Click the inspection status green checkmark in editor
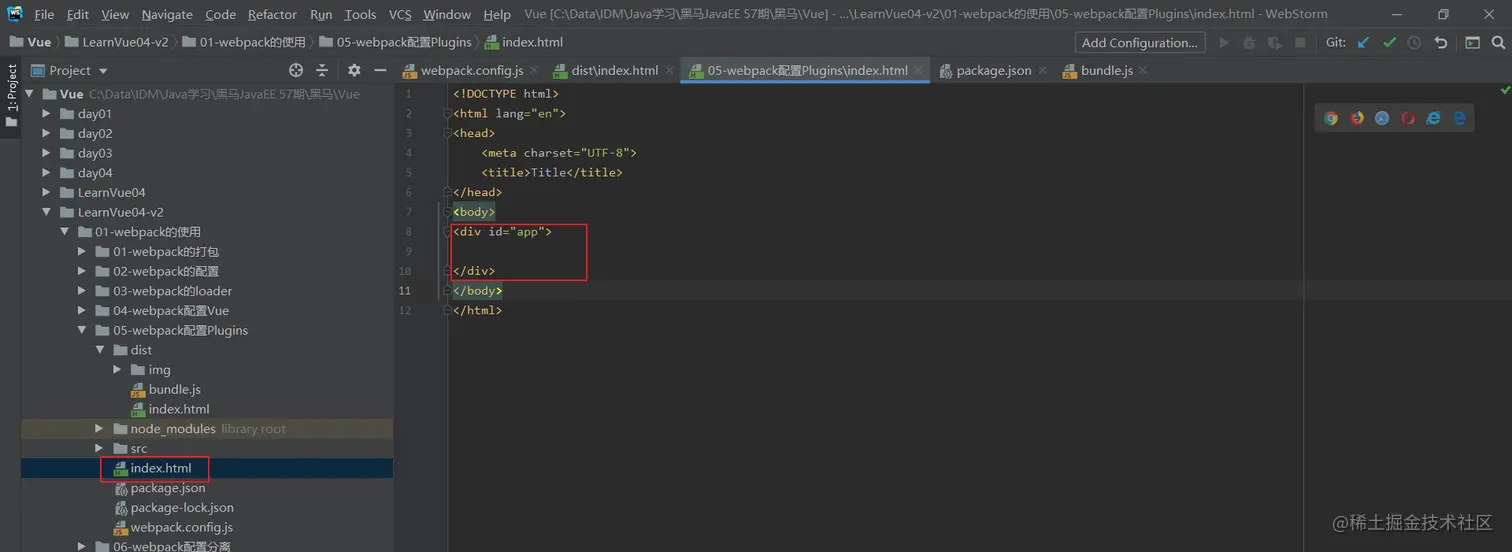Viewport: 1512px width, 552px height. click(x=1505, y=90)
